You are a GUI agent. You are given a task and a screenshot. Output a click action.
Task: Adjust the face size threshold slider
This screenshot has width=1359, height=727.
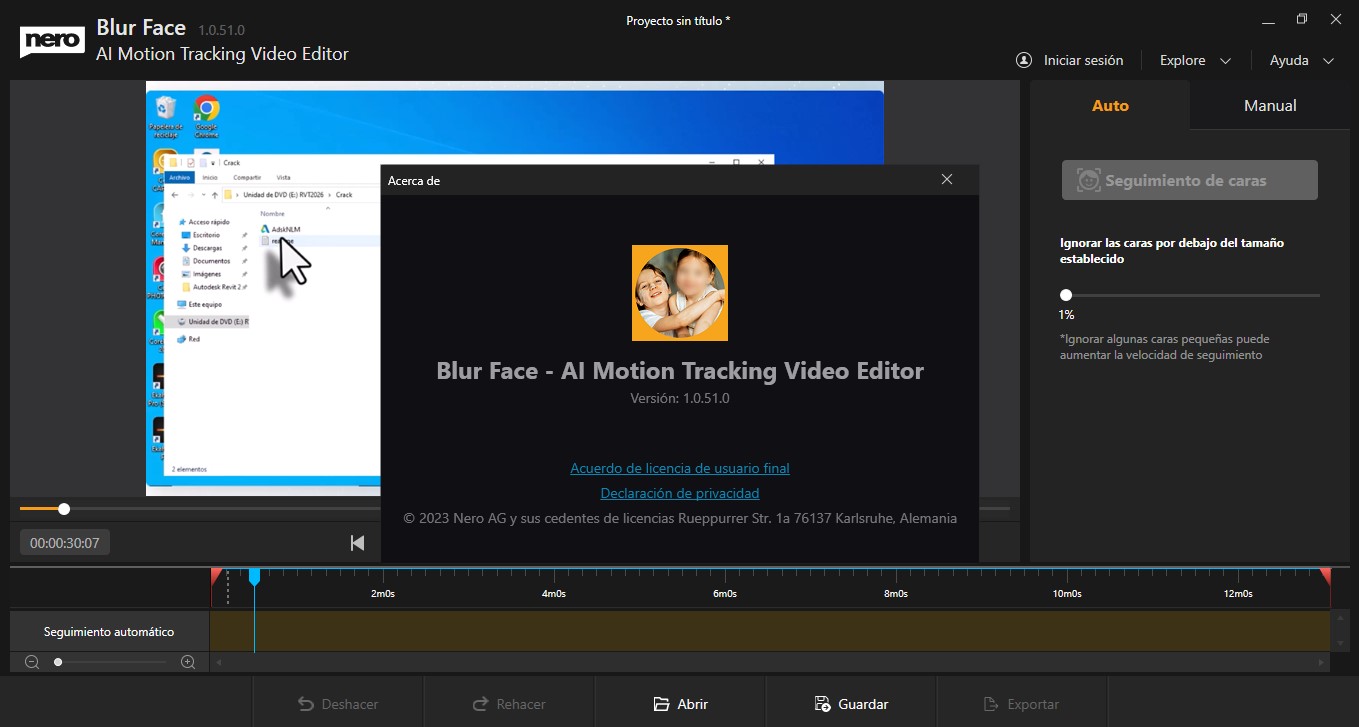(1066, 295)
